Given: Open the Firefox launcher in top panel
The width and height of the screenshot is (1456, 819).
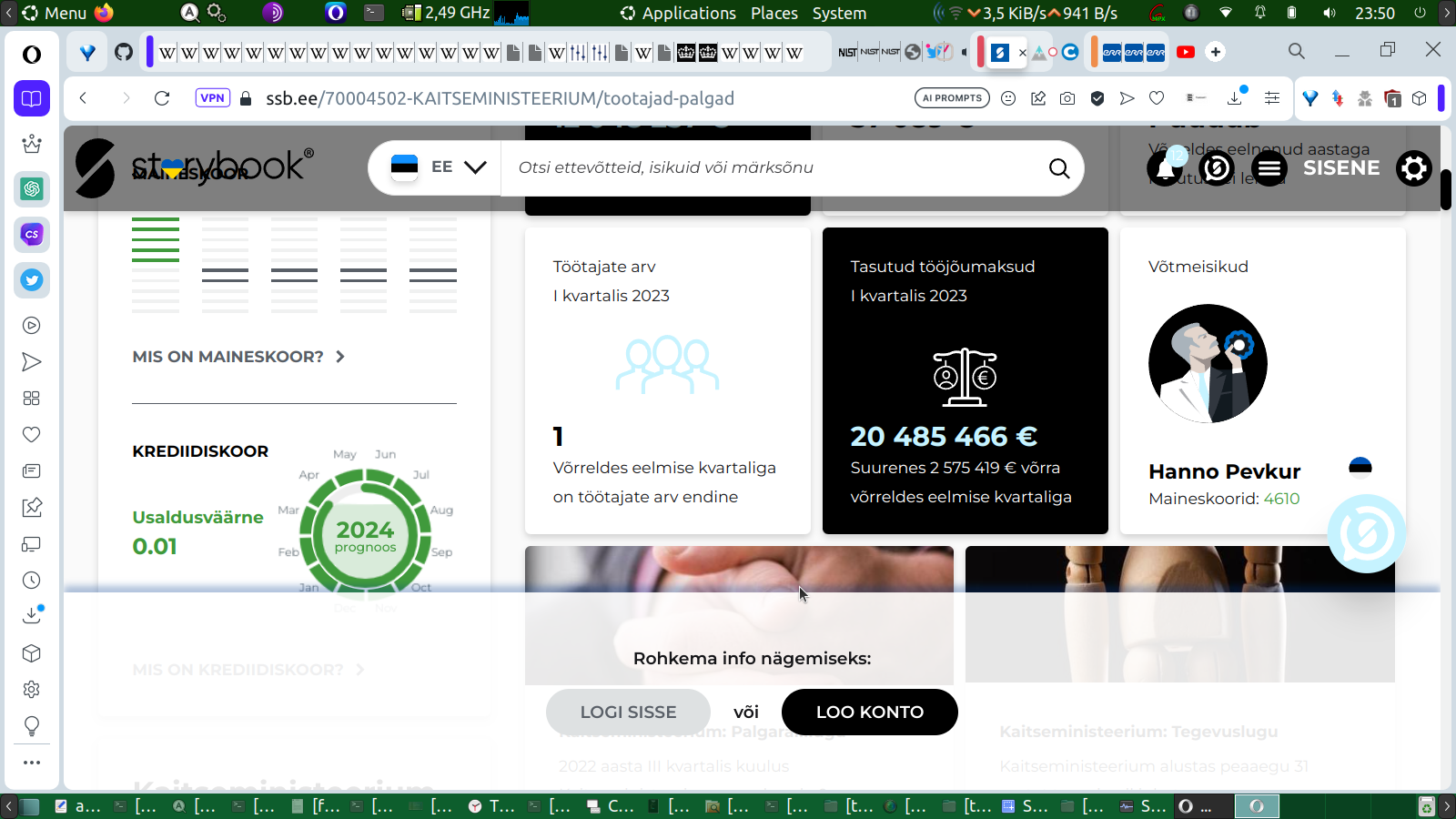Looking at the screenshot, I should coord(104,13).
